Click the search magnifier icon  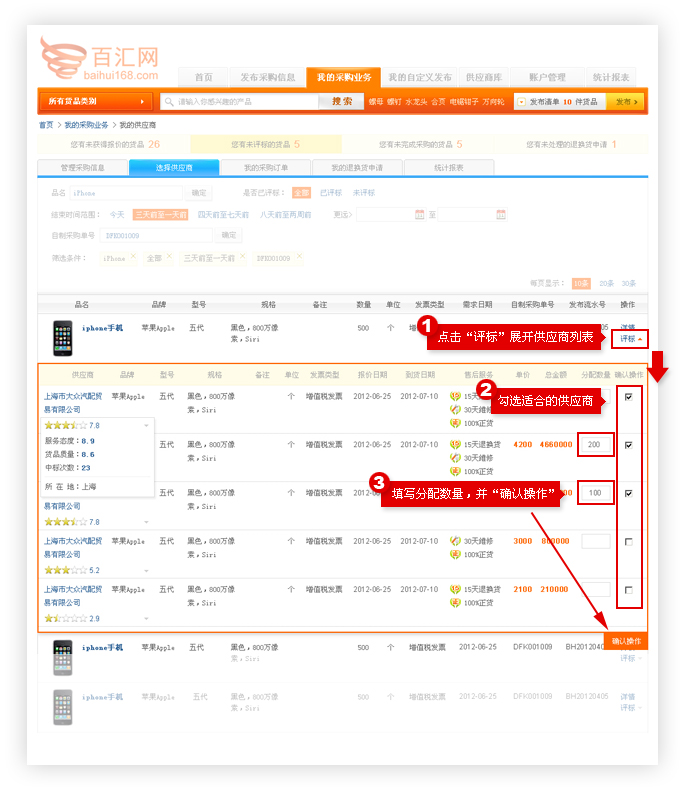pyautogui.click(x=169, y=102)
